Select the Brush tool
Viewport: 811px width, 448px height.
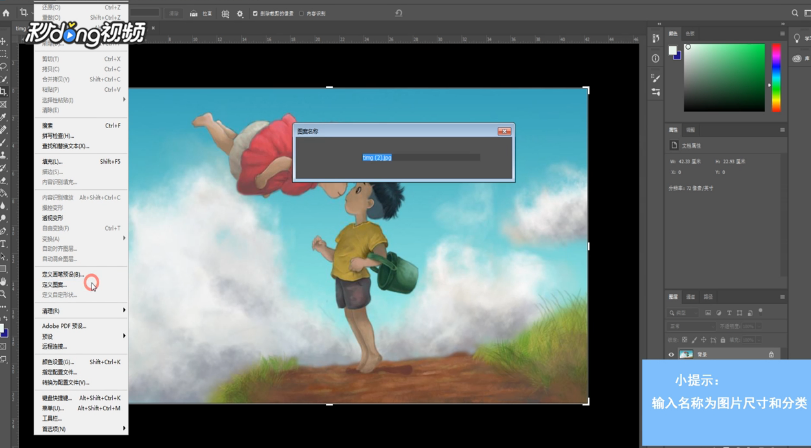coord(3,142)
